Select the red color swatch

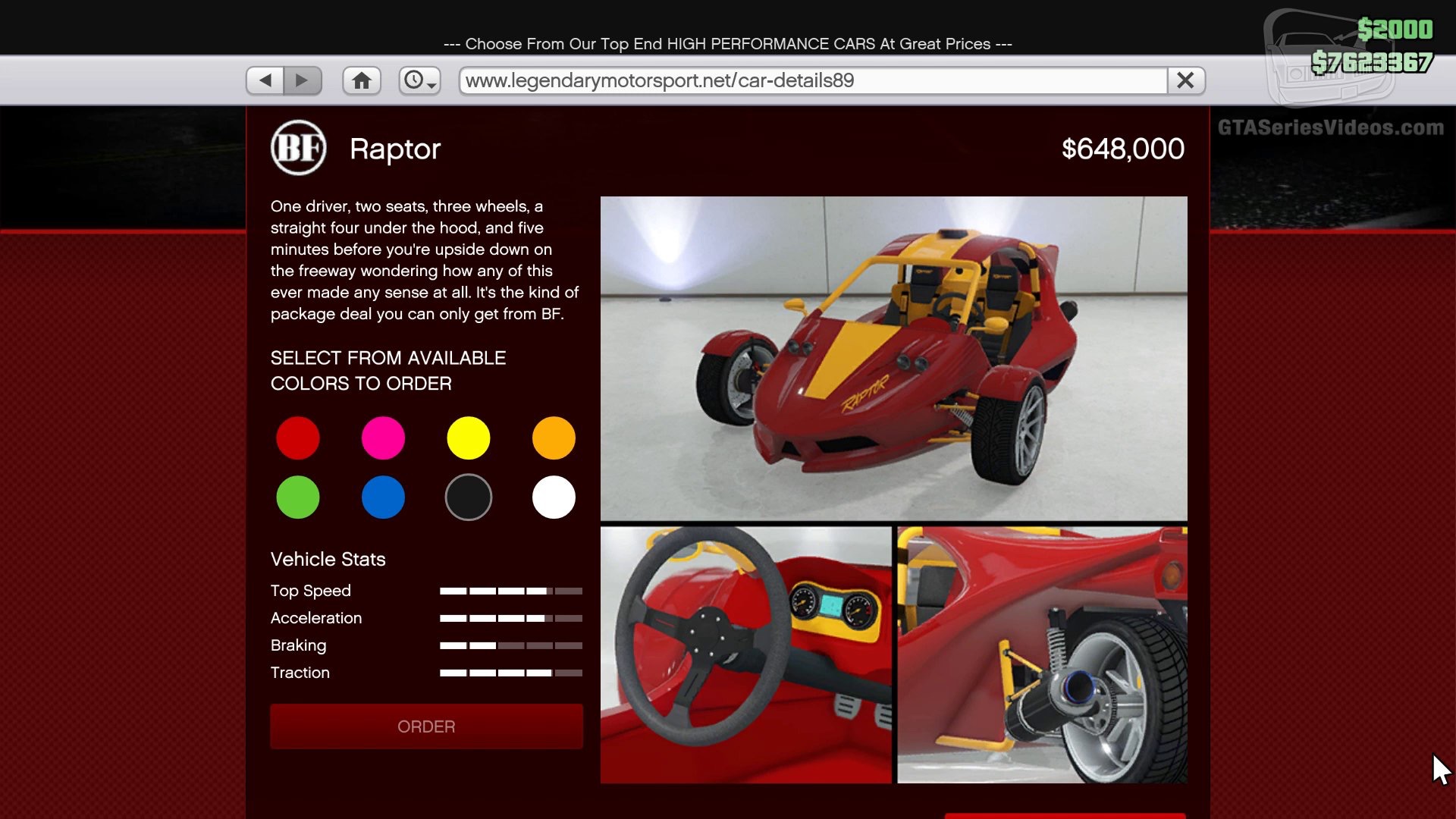click(x=298, y=438)
